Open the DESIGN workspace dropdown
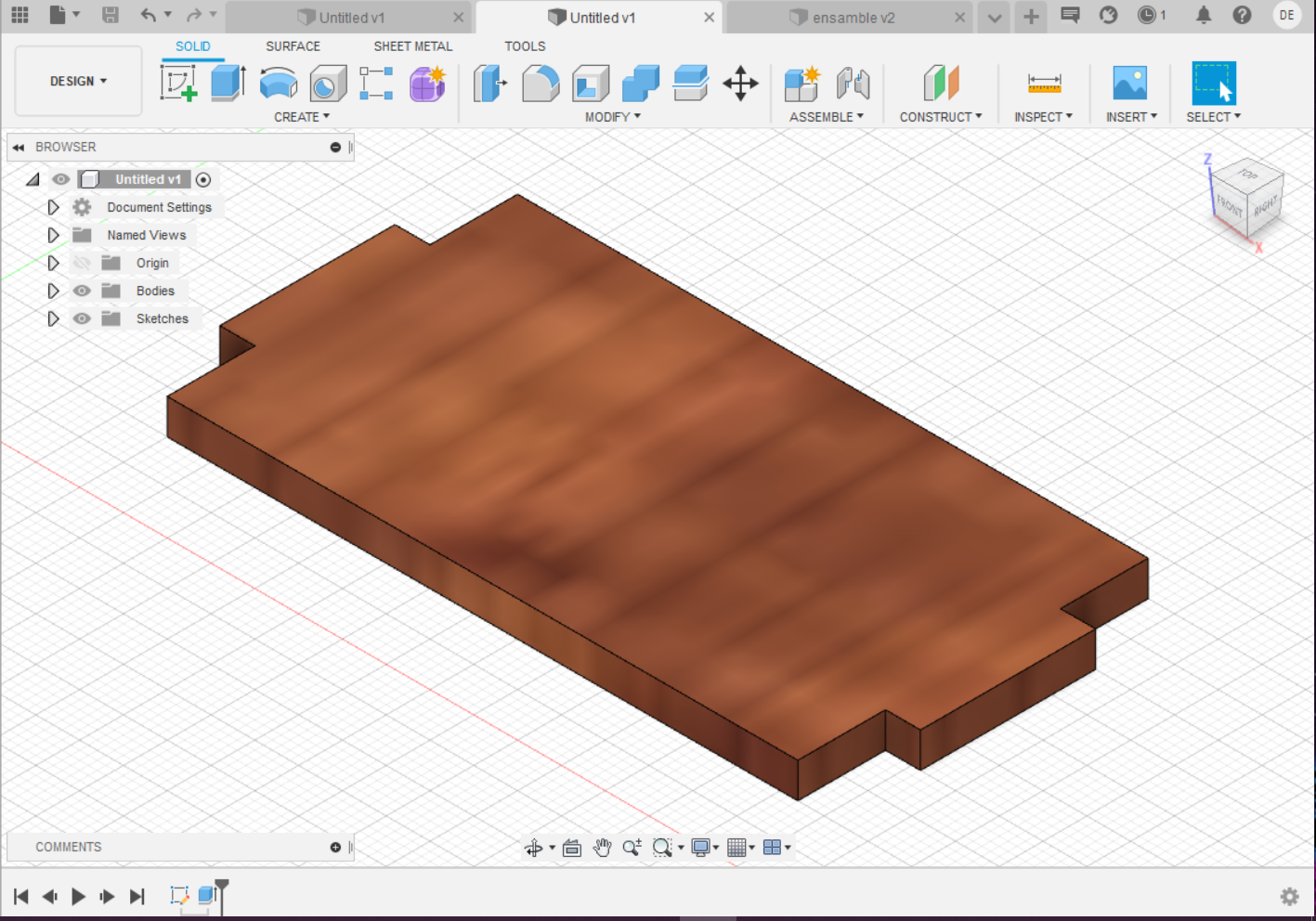1316x921 pixels. [79, 82]
